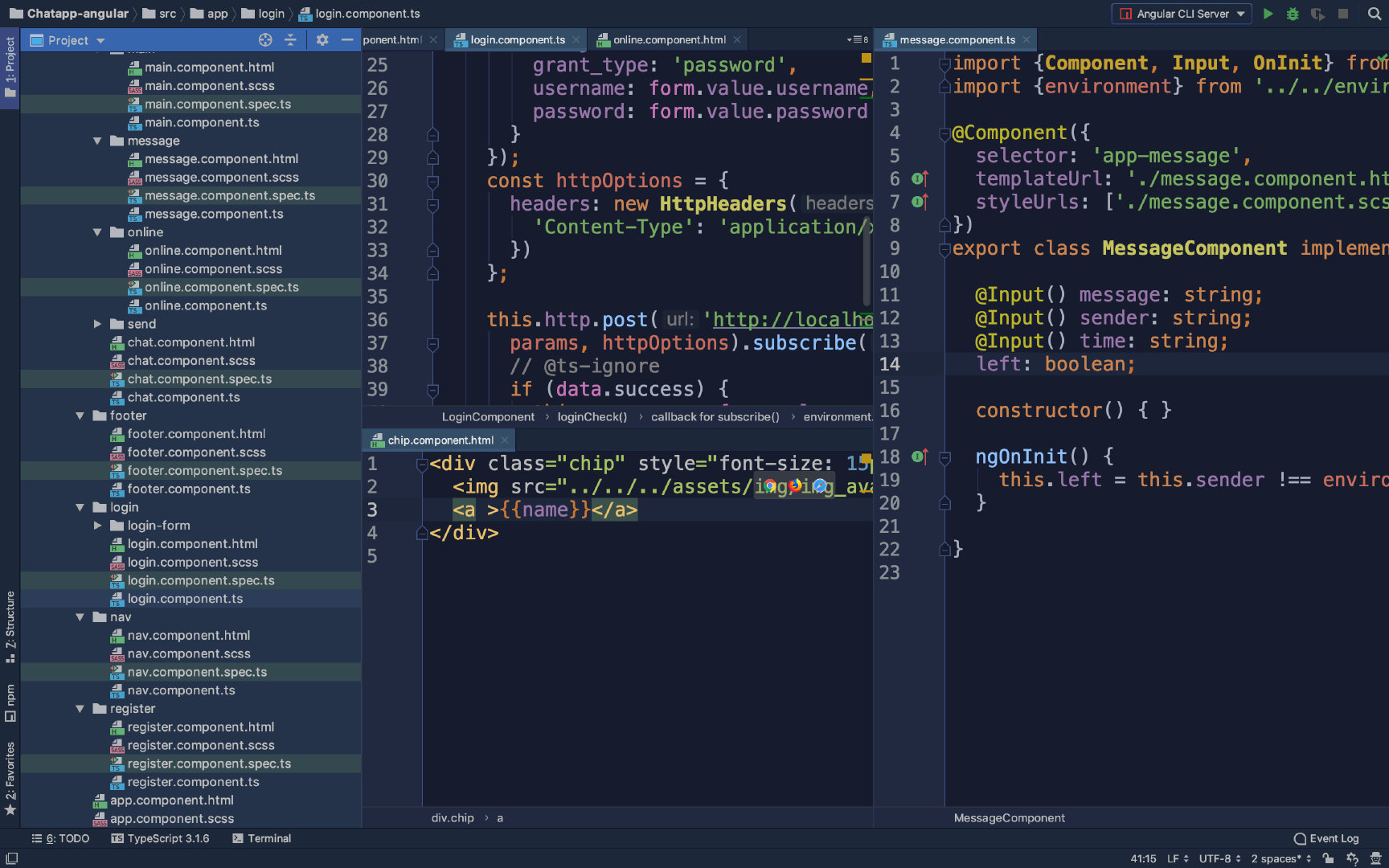Open in Safari browser icon in chip editor

click(x=820, y=485)
